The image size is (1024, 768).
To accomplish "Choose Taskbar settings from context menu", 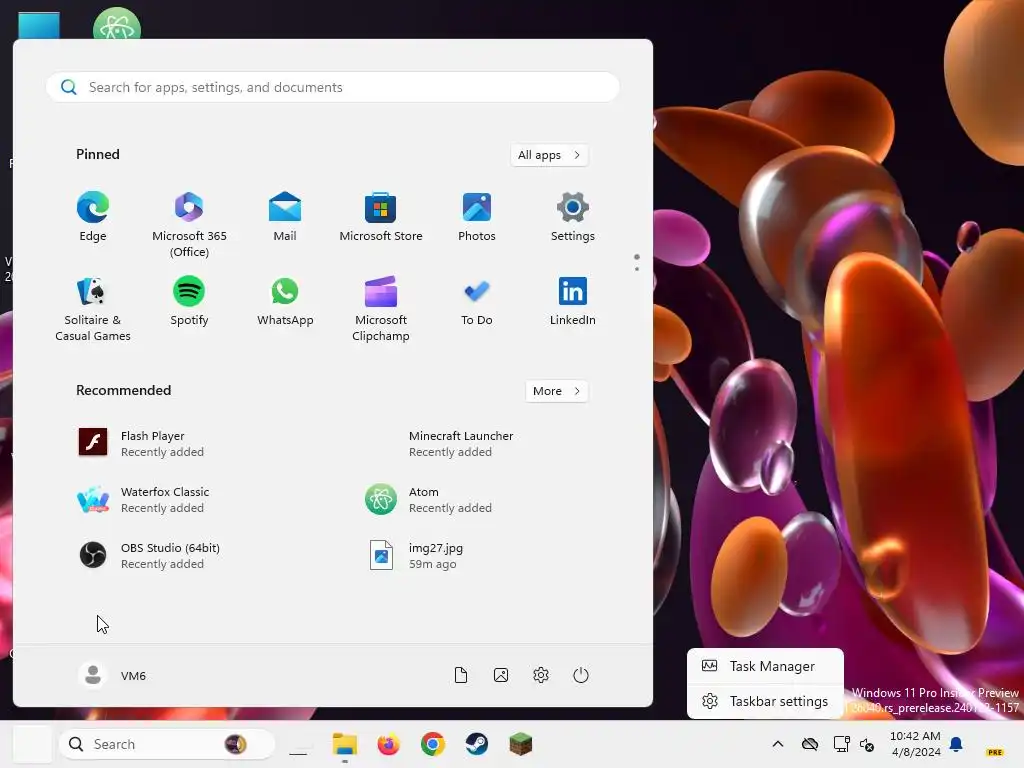I will [765, 701].
